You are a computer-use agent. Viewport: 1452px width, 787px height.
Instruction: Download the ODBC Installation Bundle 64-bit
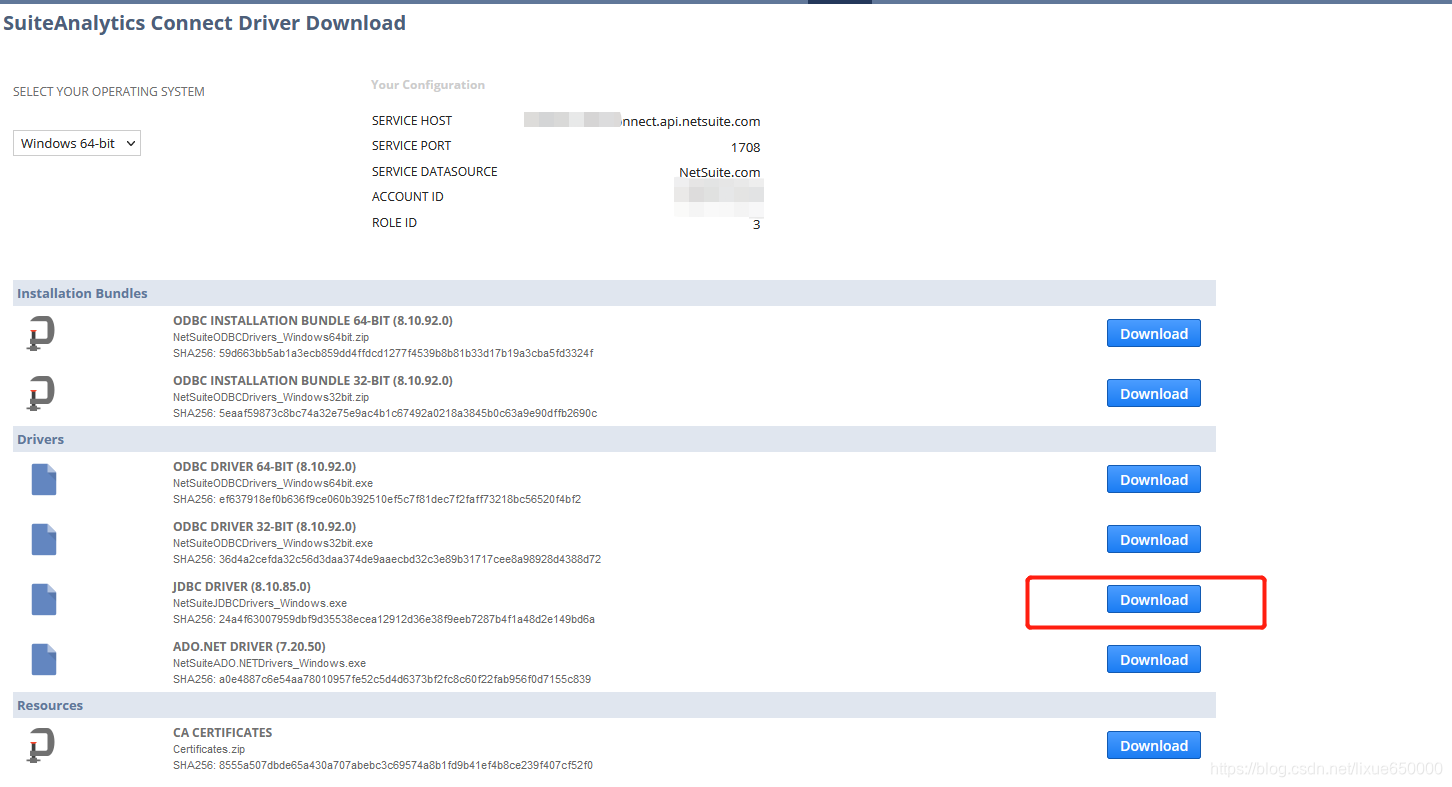(1153, 333)
